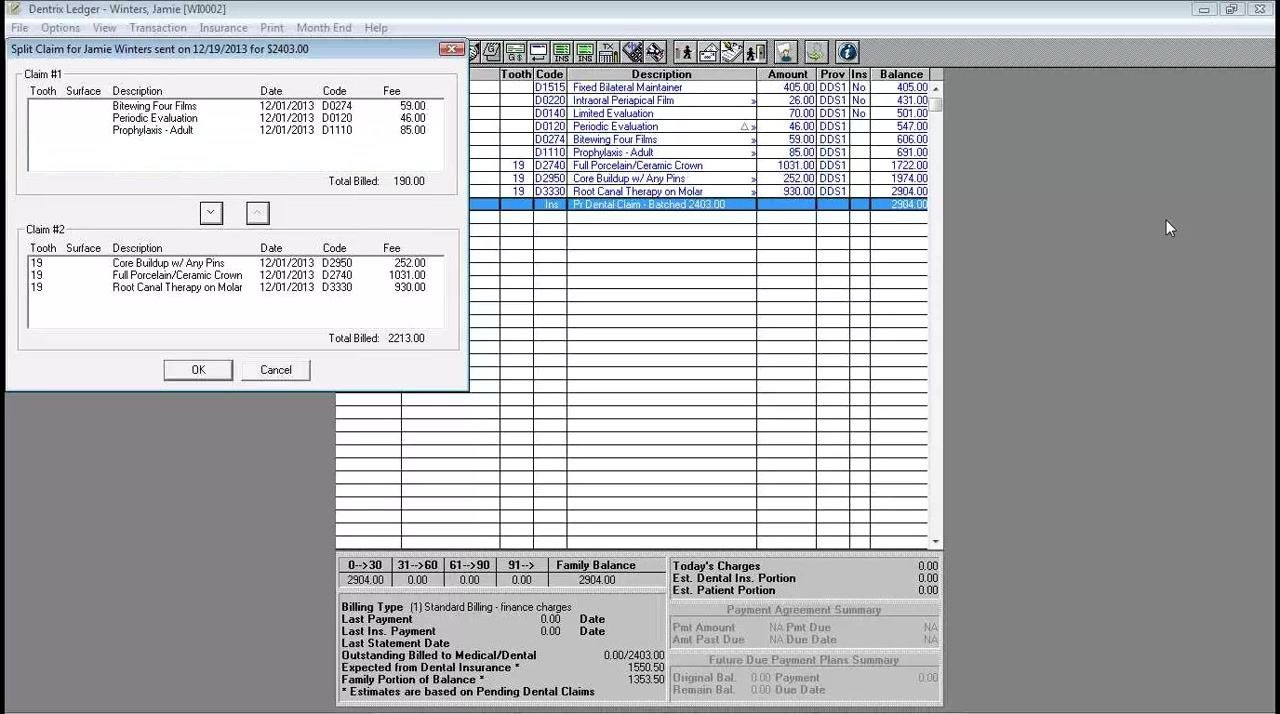Open the Month End menu

(324, 28)
